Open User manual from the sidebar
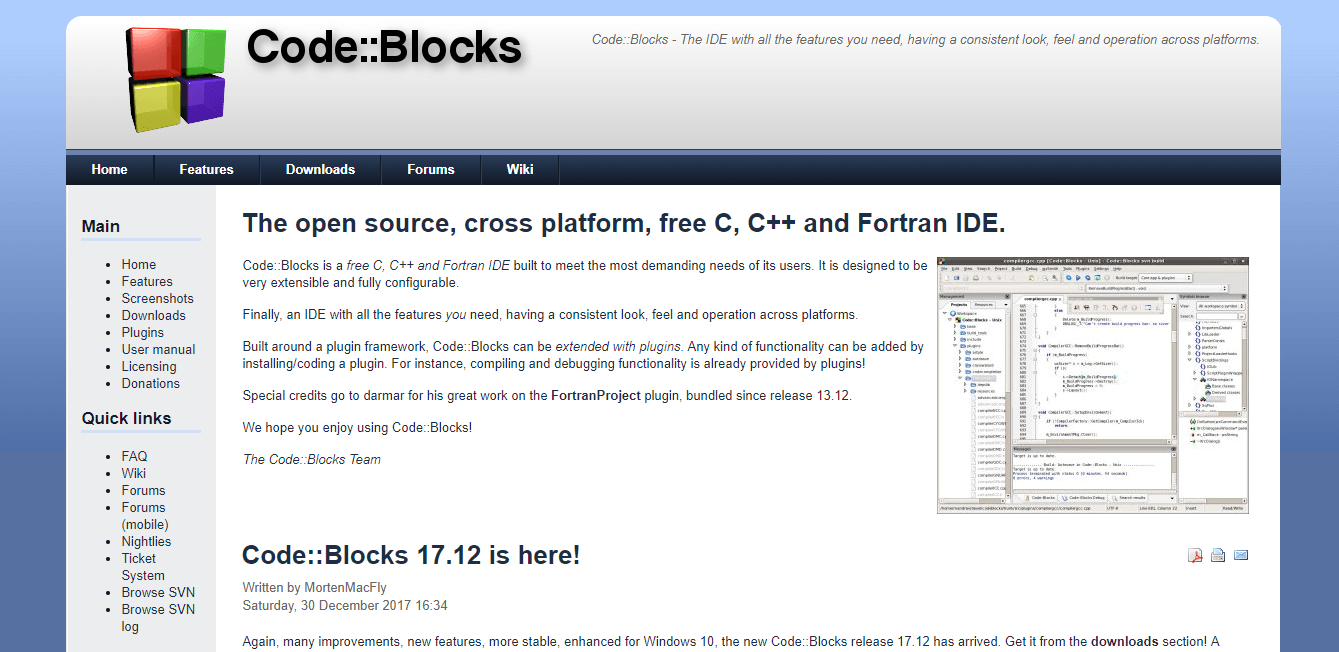The width and height of the screenshot is (1339, 652). [158, 349]
